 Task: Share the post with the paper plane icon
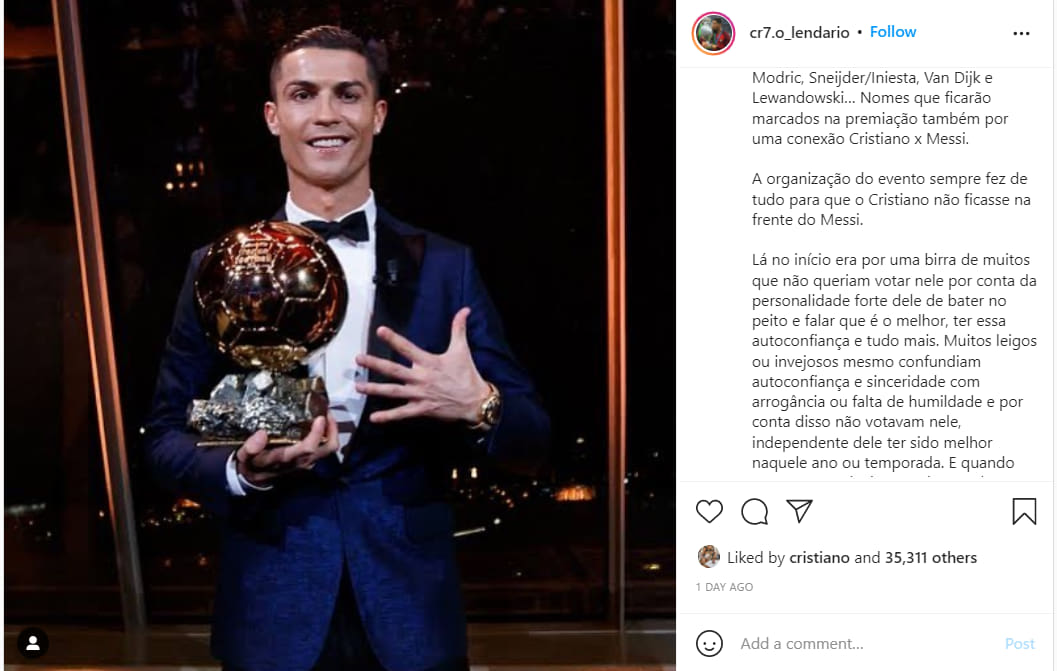point(799,510)
